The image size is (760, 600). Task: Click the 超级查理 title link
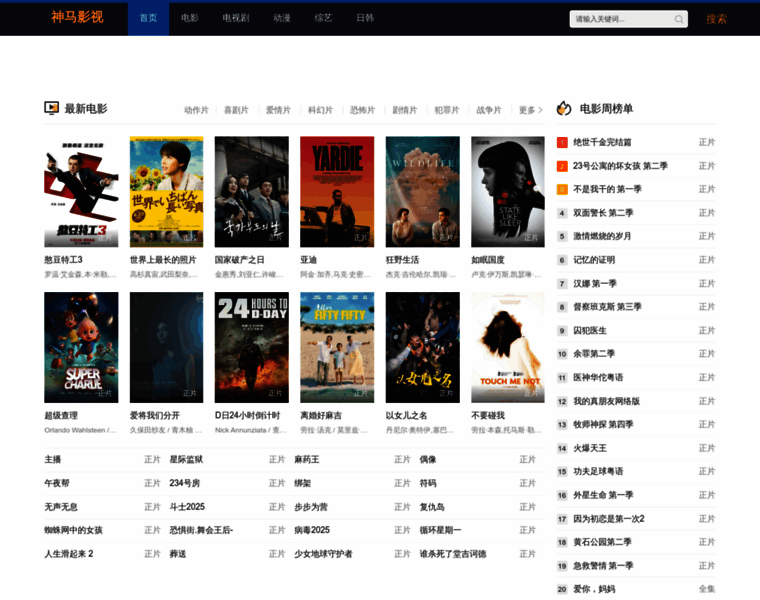click(61, 415)
